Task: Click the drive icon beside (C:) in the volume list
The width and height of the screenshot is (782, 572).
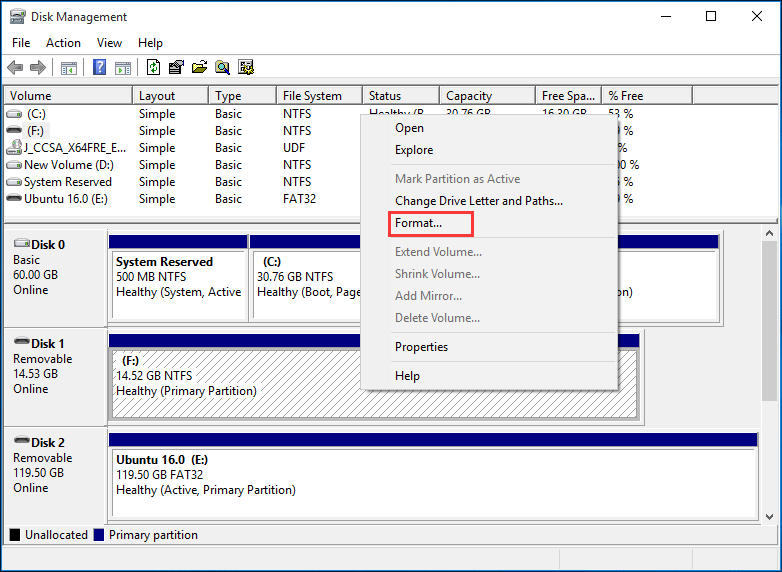Action: point(14,114)
